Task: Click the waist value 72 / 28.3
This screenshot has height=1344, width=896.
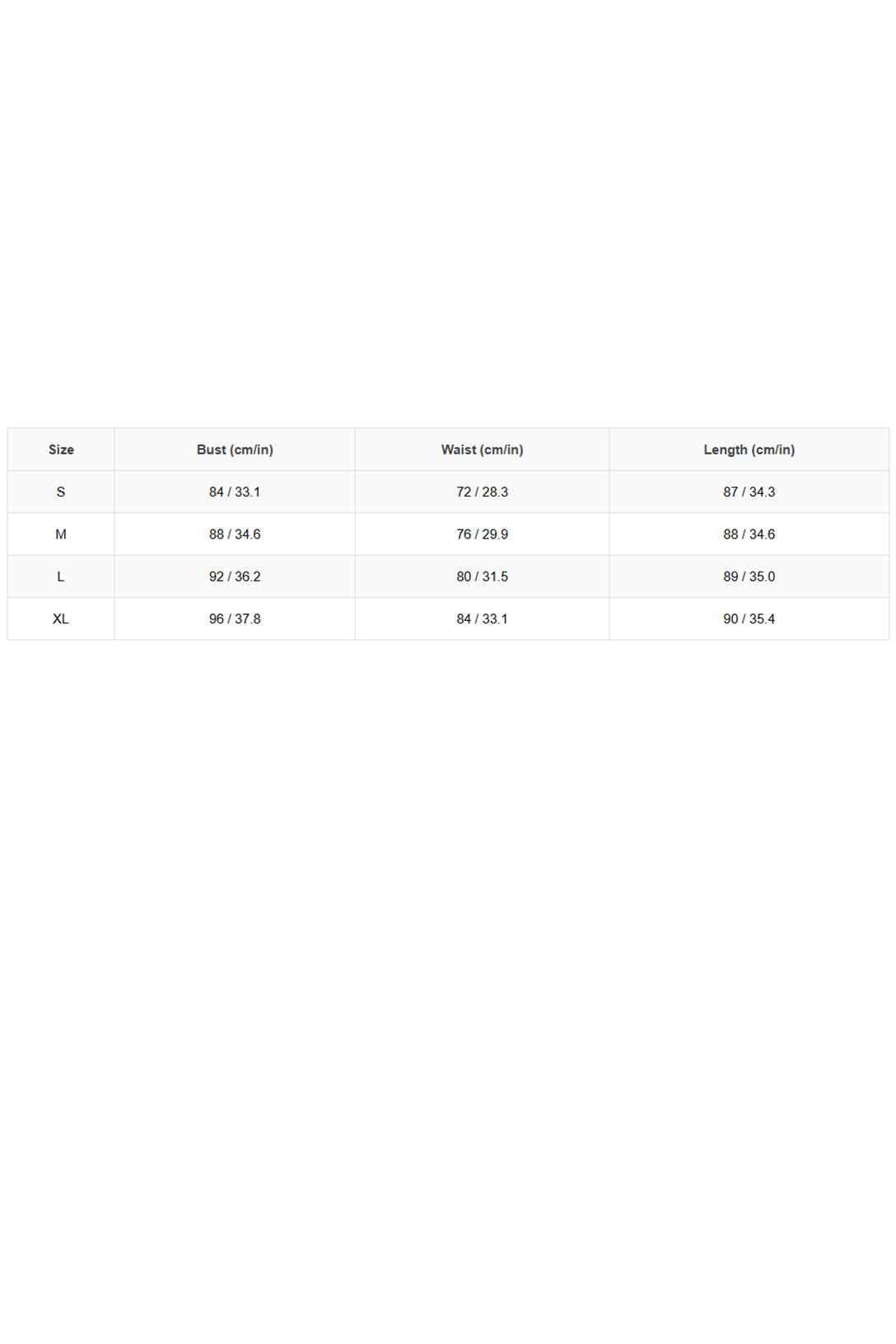Action: 483,492
